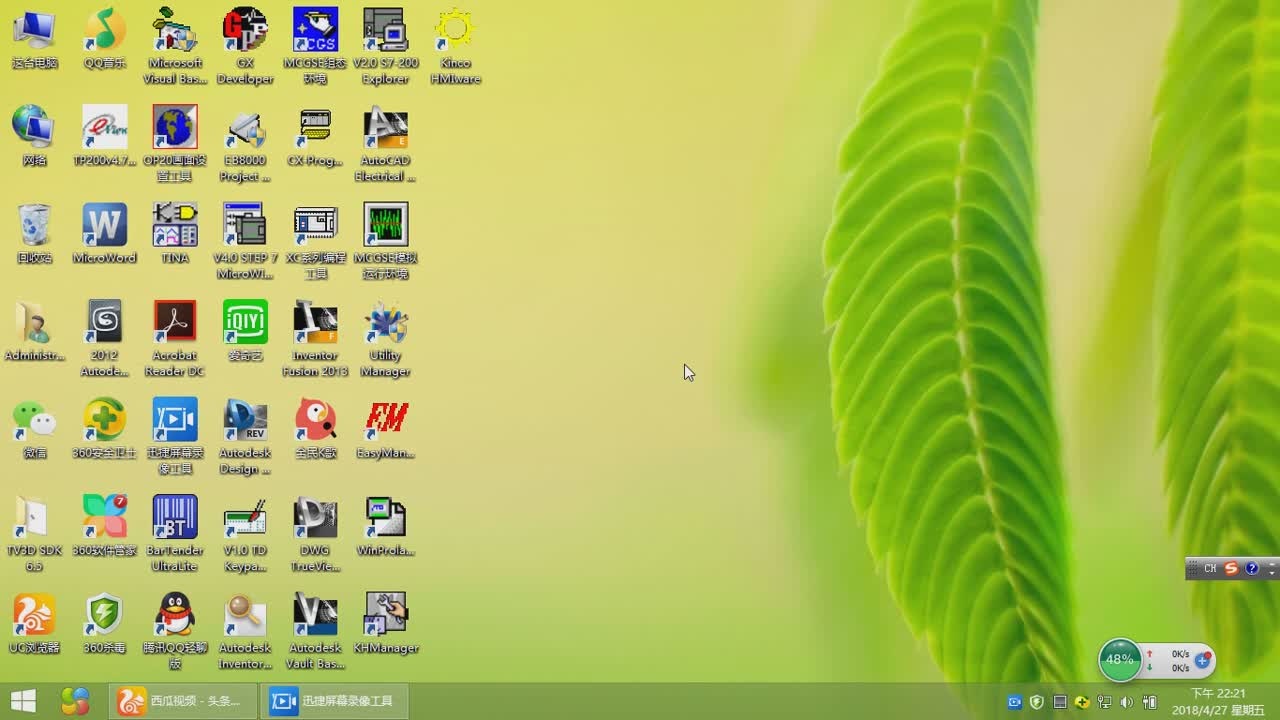The height and width of the screenshot is (720, 1280).
Task: Select the Inventor Fusion 2013 icon
Action: 315,339
